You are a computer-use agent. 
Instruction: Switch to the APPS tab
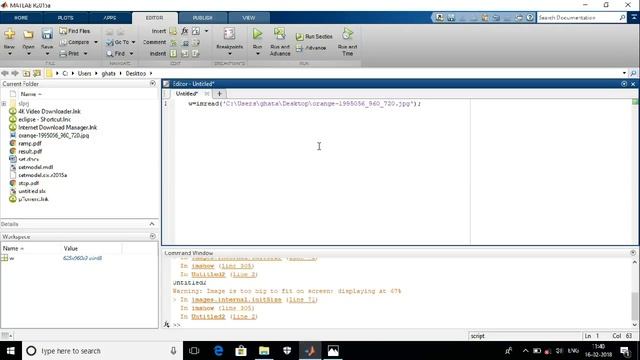point(109,18)
